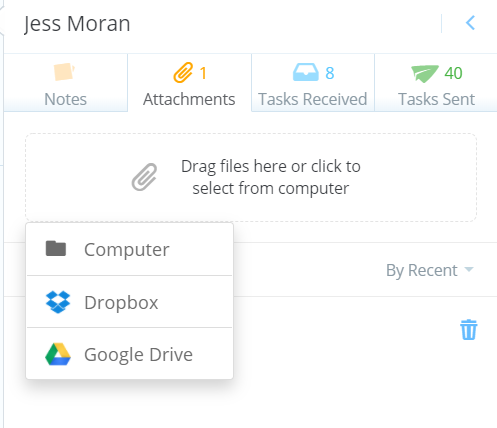The width and height of the screenshot is (497, 428).
Task: Switch to the Notes tab
Action: pyautogui.click(x=66, y=83)
